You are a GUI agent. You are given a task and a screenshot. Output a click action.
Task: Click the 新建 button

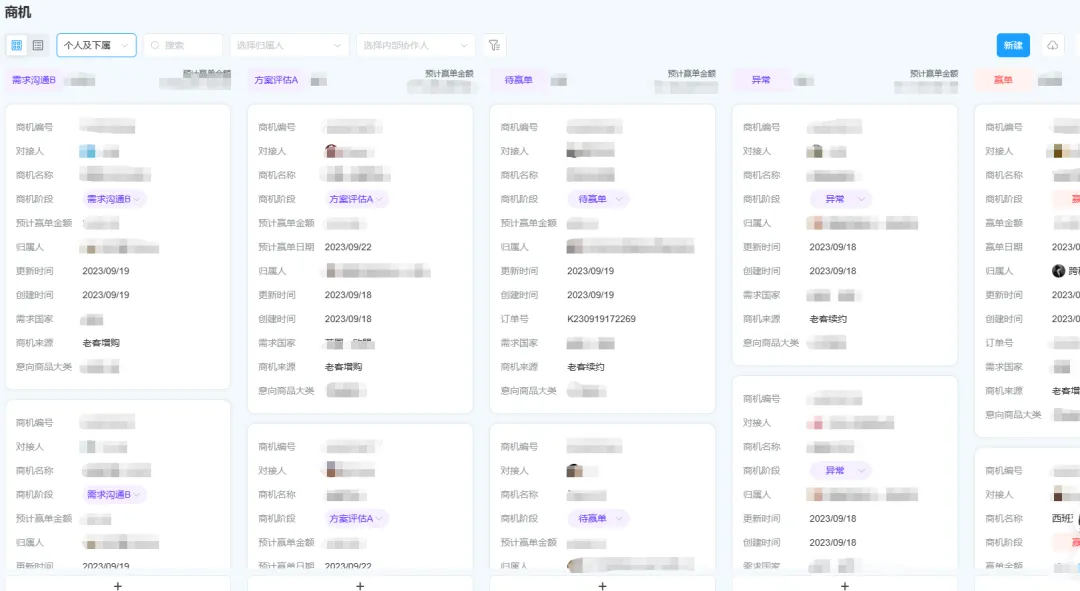tap(1012, 45)
